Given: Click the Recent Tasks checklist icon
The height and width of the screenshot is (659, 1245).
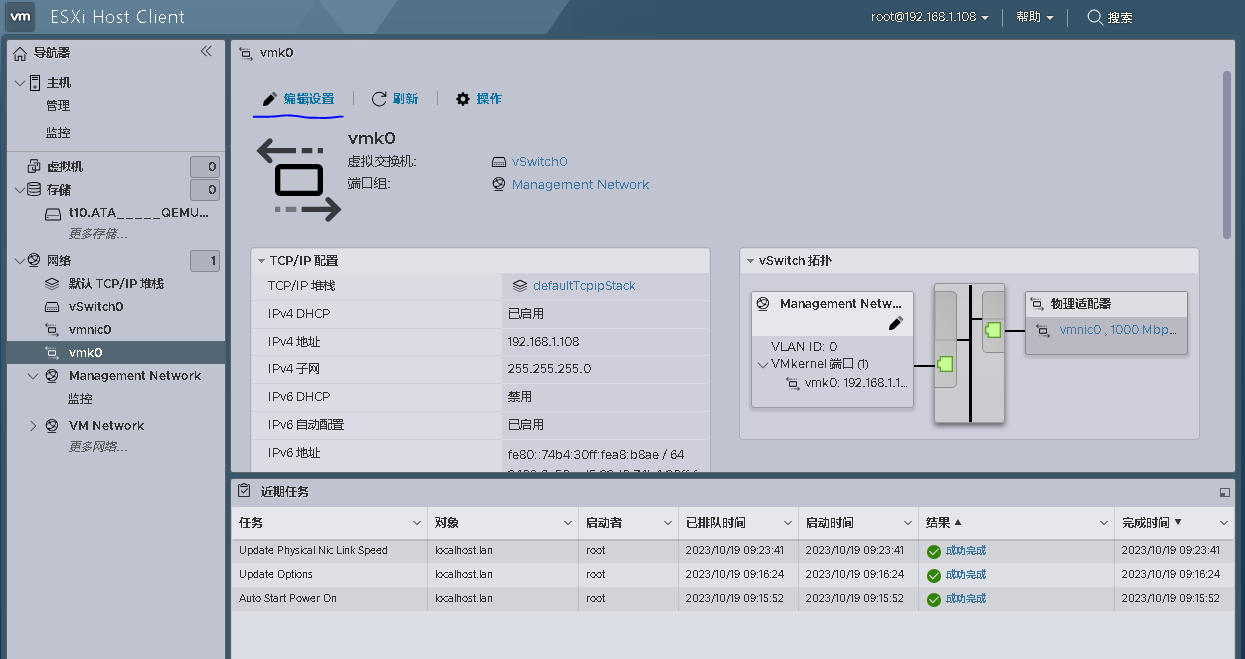Looking at the screenshot, I should pyautogui.click(x=244, y=491).
